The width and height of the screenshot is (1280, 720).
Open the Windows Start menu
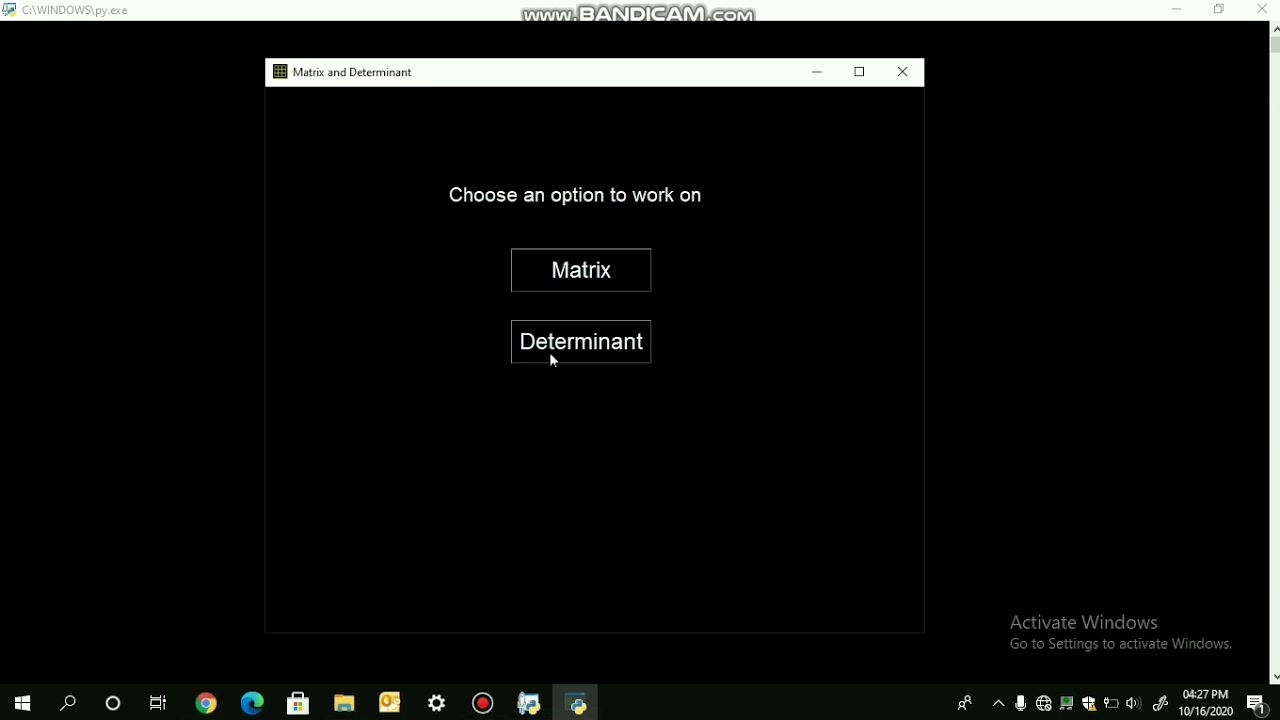22,703
